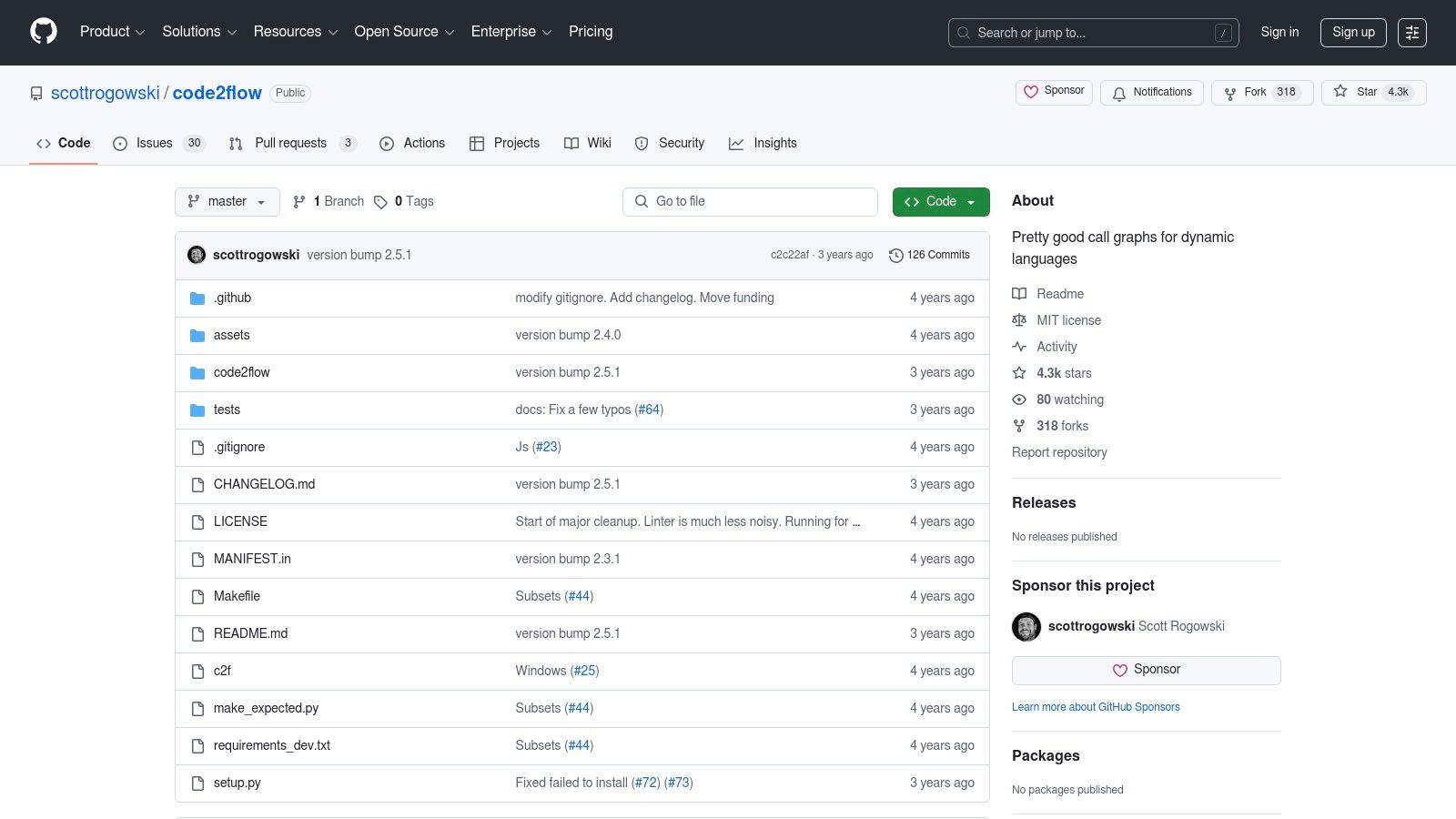Click the file icon beside setup.py
This screenshot has width=1456, height=819.
tap(197, 784)
